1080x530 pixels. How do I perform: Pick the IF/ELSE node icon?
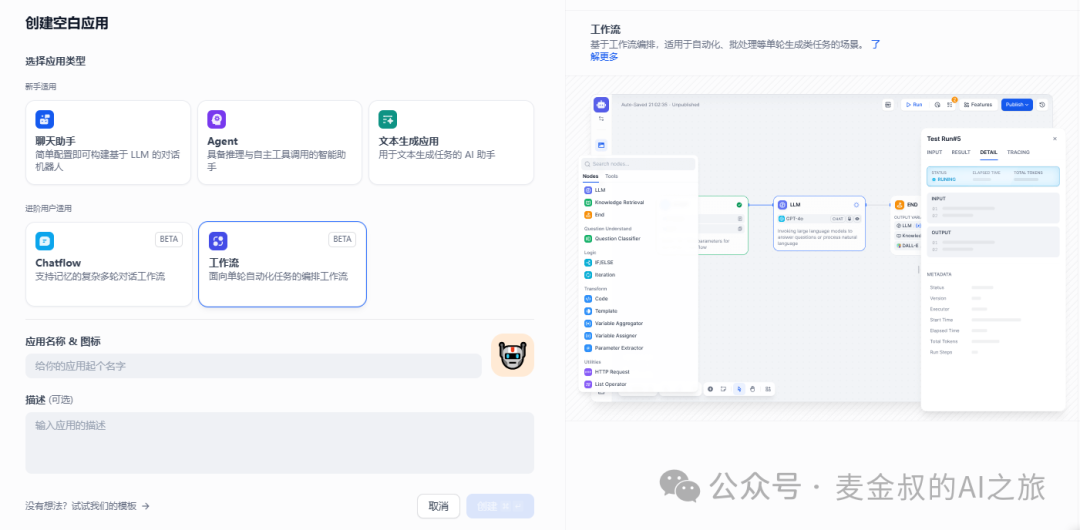(x=588, y=263)
